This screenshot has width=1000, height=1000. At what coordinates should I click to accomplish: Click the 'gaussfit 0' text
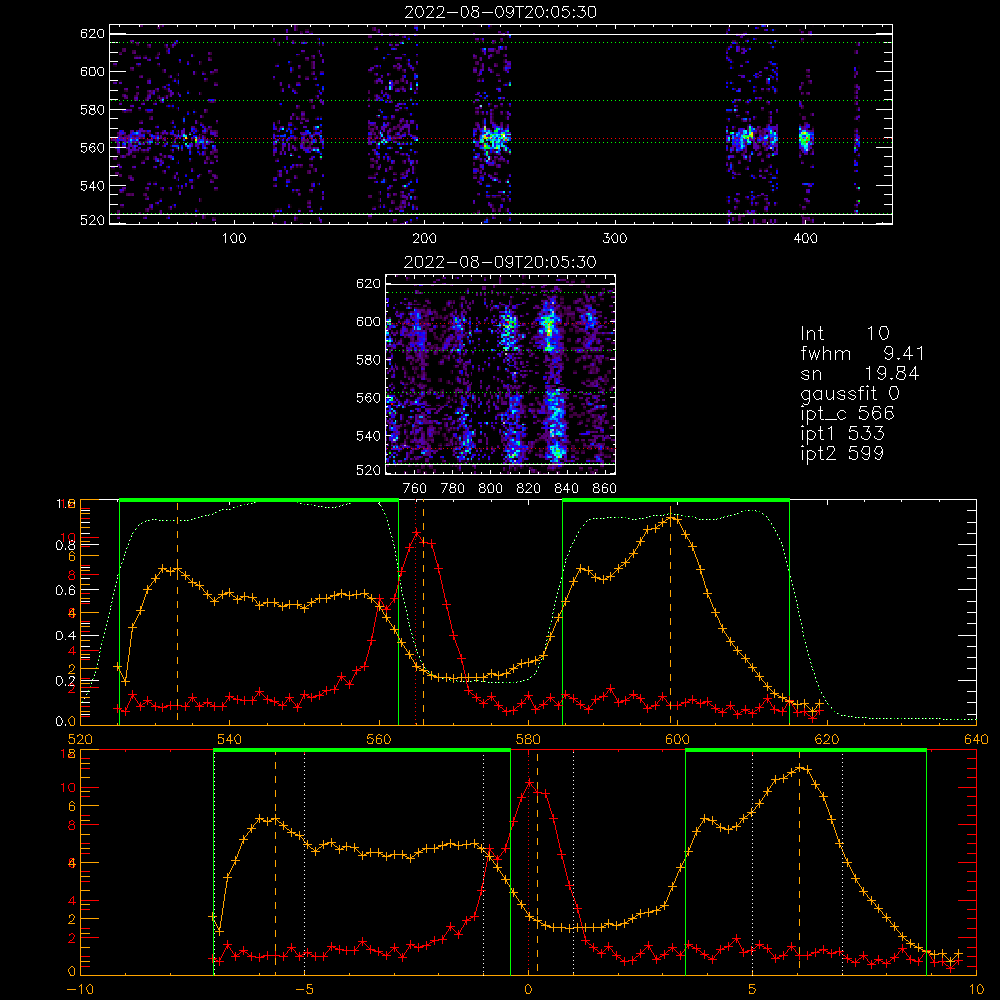coord(849,393)
